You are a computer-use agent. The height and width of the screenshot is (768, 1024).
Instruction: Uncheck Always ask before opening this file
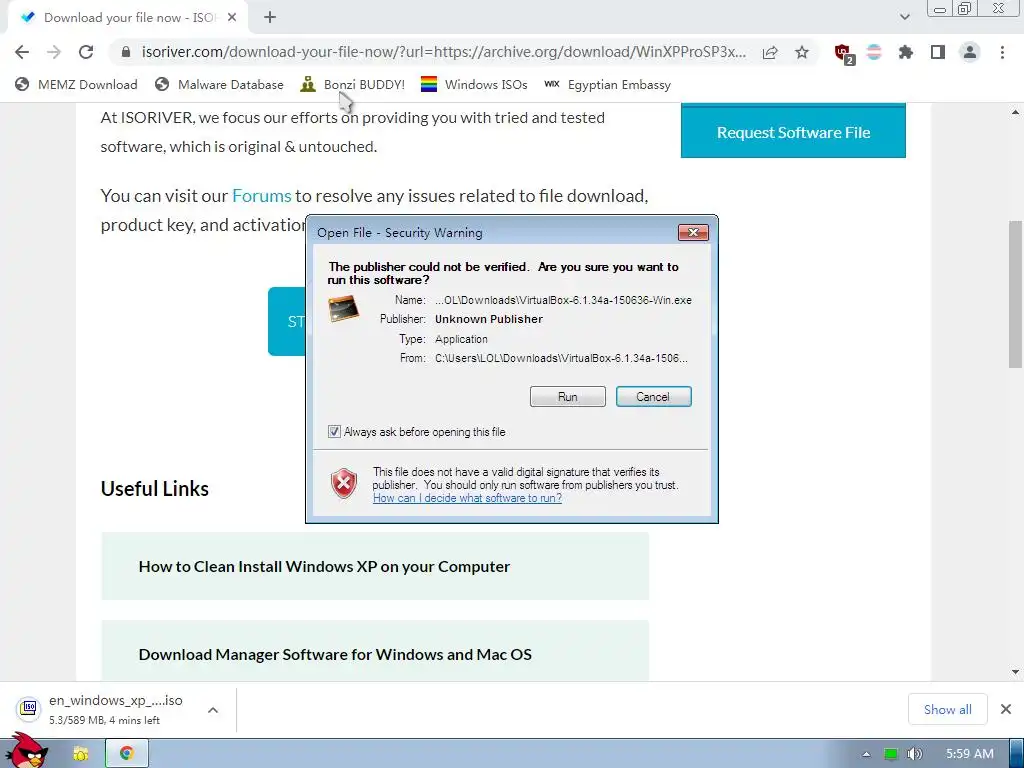334,432
